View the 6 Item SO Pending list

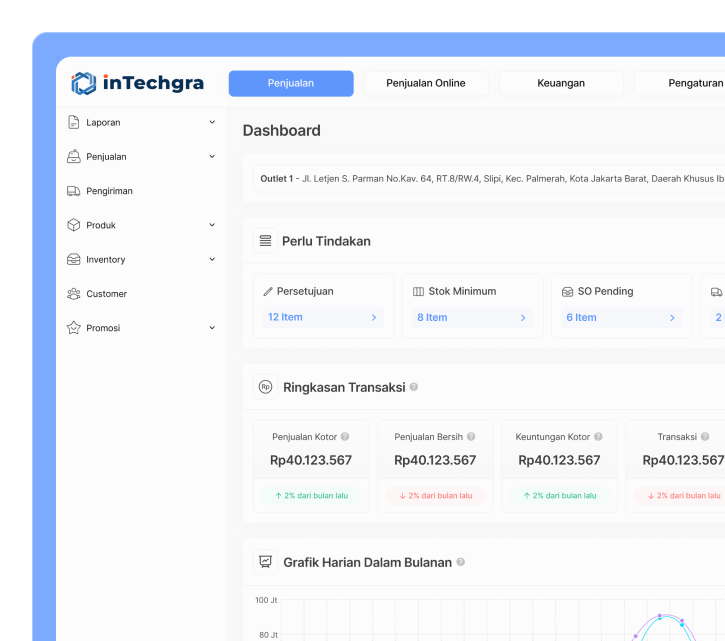620,317
